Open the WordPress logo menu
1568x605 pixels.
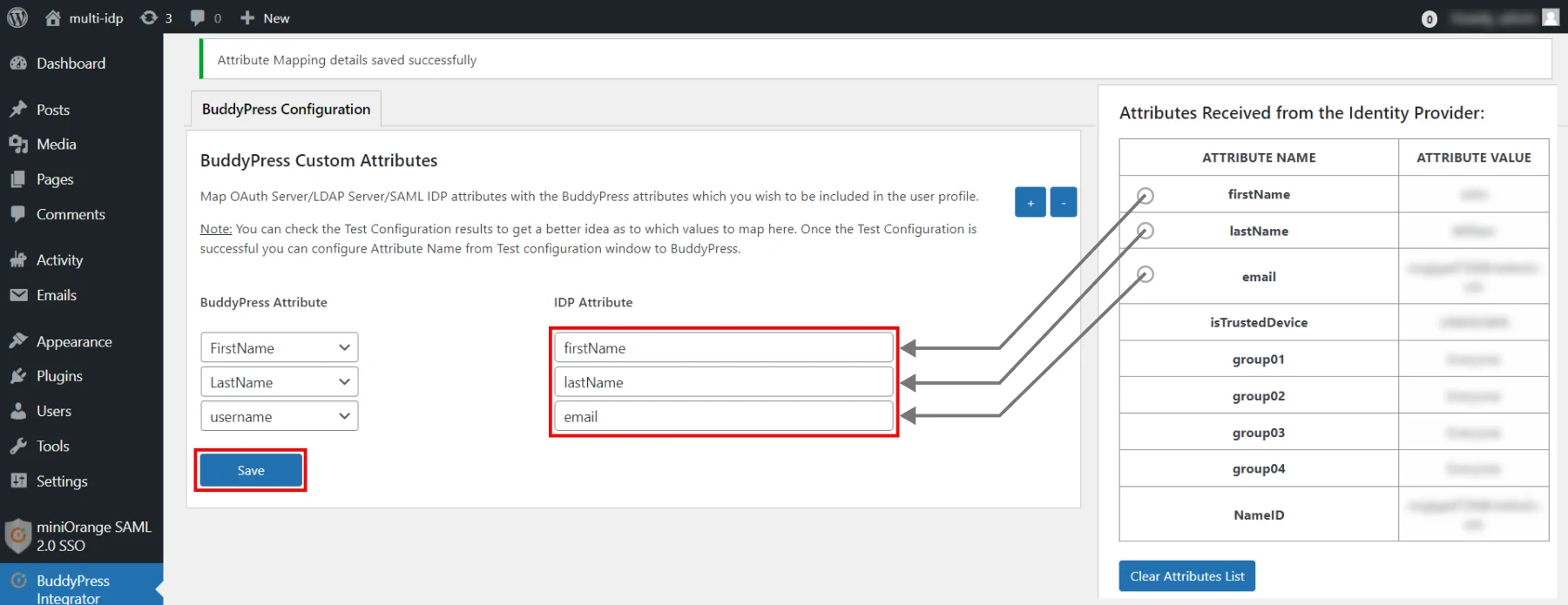pyautogui.click(x=17, y=17)
